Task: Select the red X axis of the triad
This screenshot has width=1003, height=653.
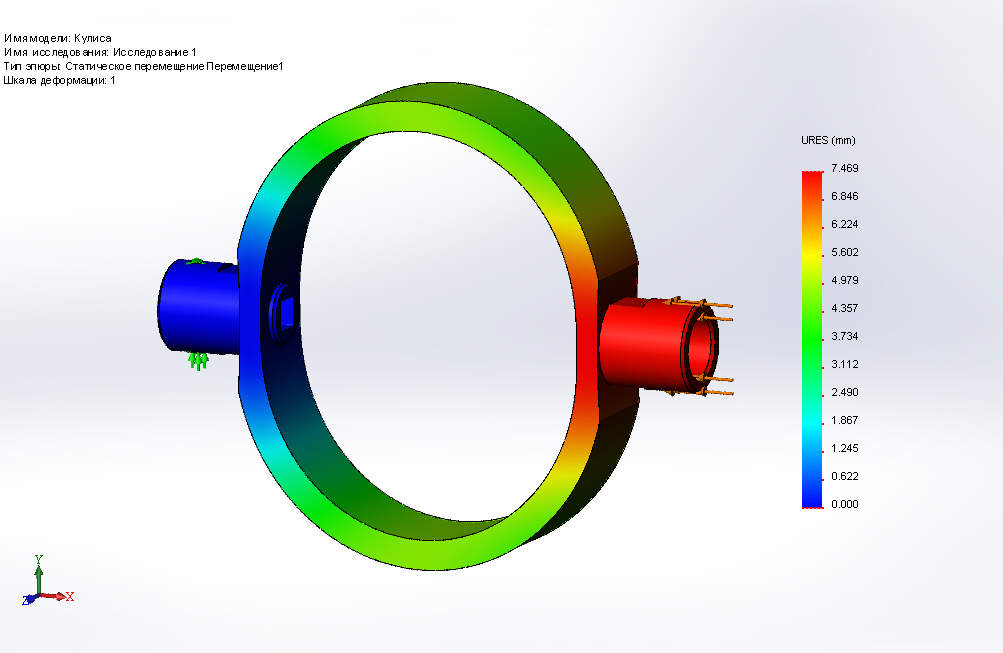Action: pyautogui.click(x=58, y=596)
